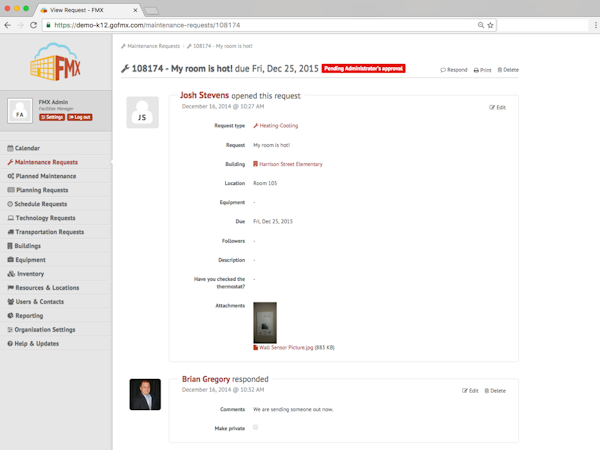600x450 pixels.
Task: Click the Users & Contacts icon
Action: pyautogui.click(x=11, y=302)
